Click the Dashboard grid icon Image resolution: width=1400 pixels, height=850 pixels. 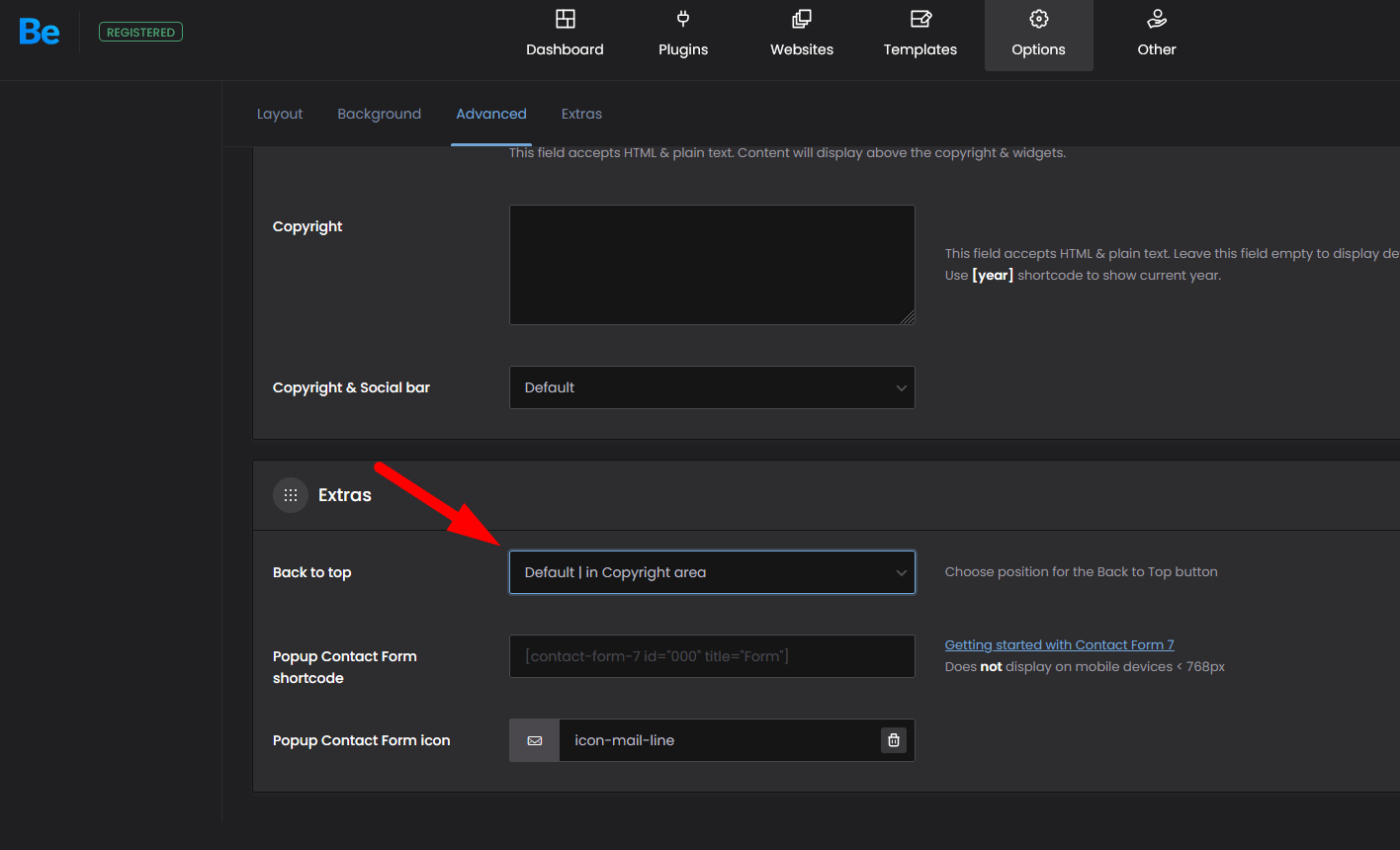coord(565,19)
